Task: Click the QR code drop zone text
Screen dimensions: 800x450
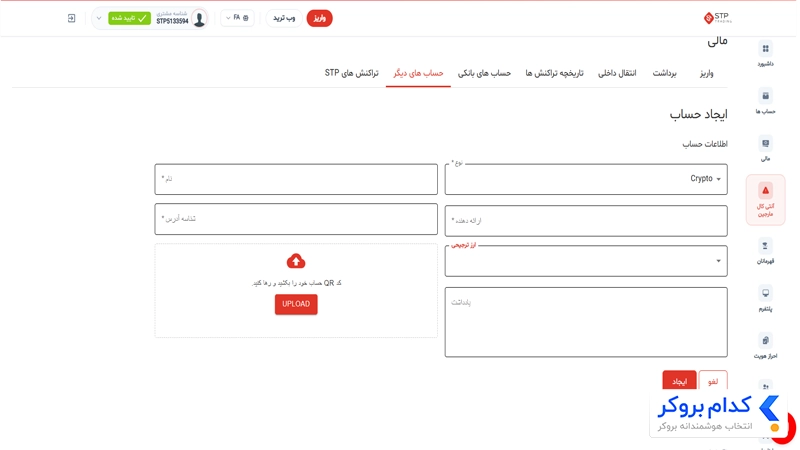Action: (x=296, y=283)
